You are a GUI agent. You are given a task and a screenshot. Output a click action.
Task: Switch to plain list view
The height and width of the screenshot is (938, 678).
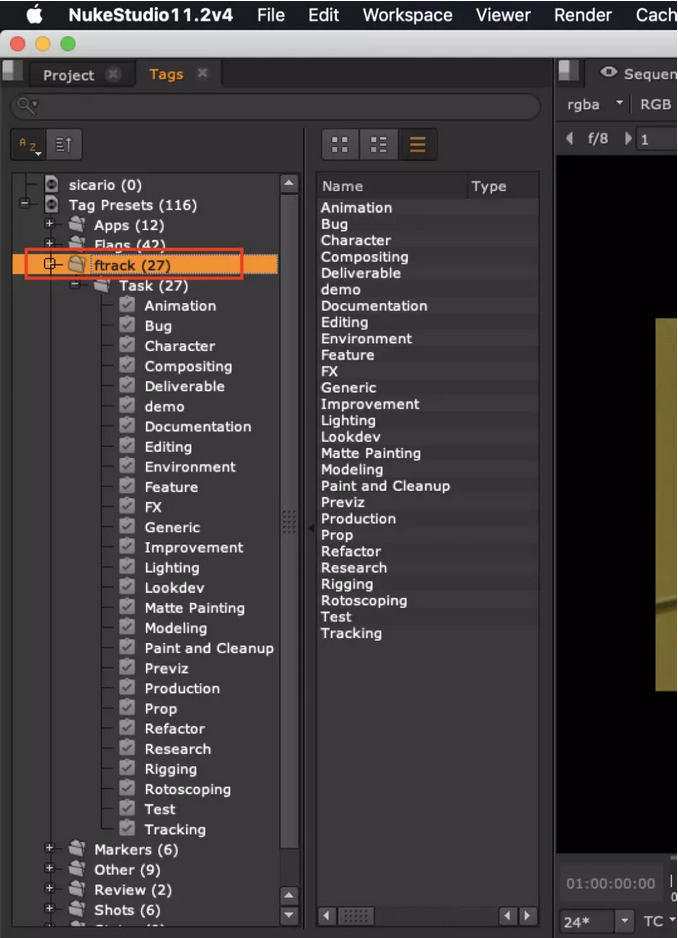click(x=418, y=144)
